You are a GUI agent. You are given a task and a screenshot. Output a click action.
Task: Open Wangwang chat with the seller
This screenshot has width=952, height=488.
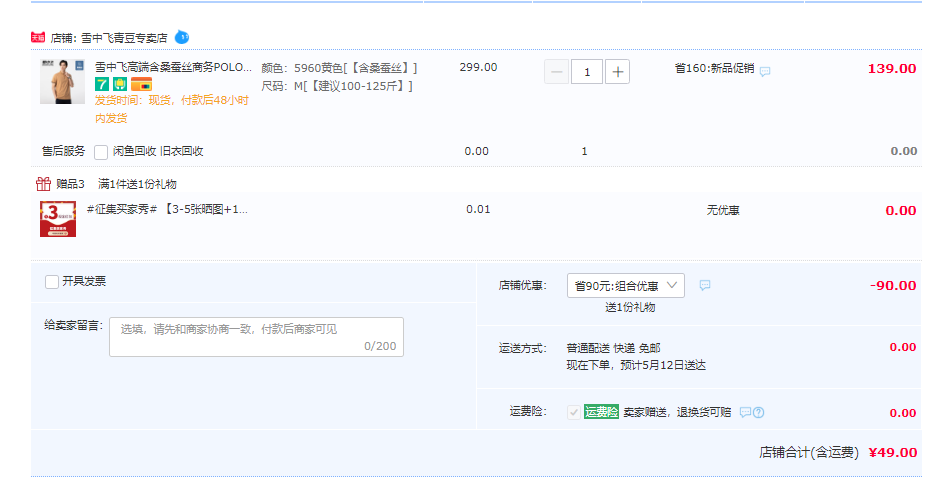[x=182, y=38]
